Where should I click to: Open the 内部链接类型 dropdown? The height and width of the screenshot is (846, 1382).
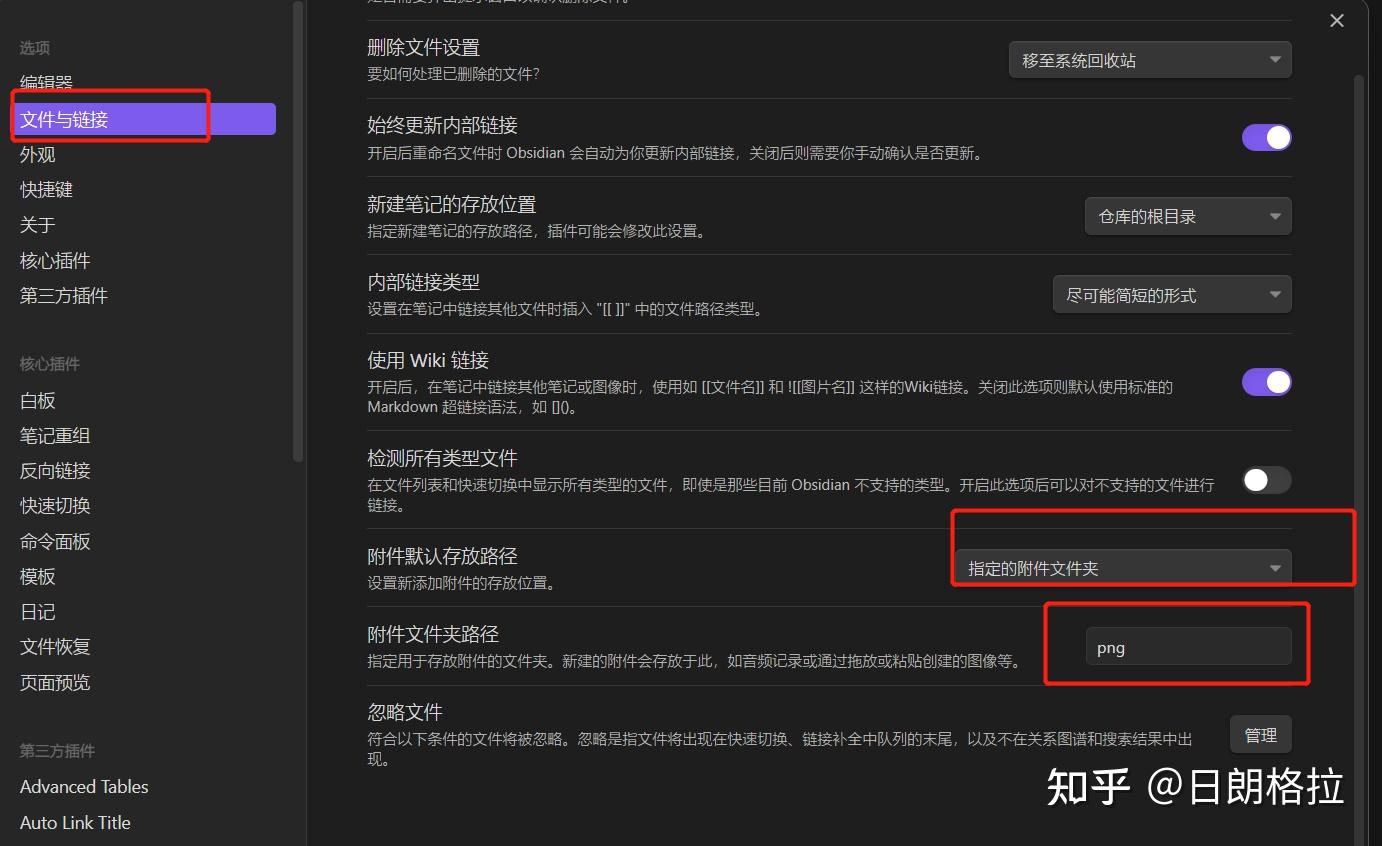click(1171, 293)
